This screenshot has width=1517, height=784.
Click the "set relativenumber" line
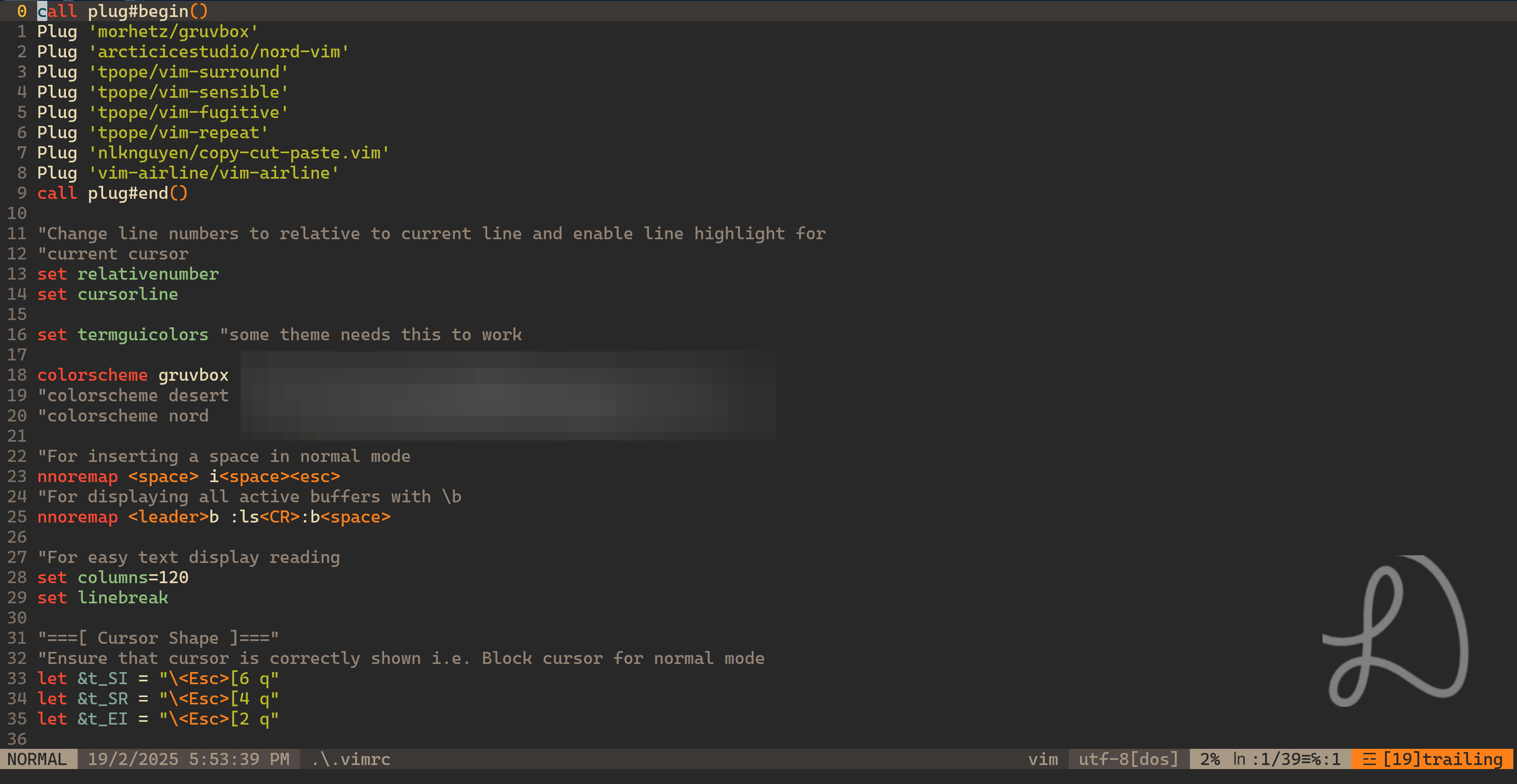click(x=128, y=274)
